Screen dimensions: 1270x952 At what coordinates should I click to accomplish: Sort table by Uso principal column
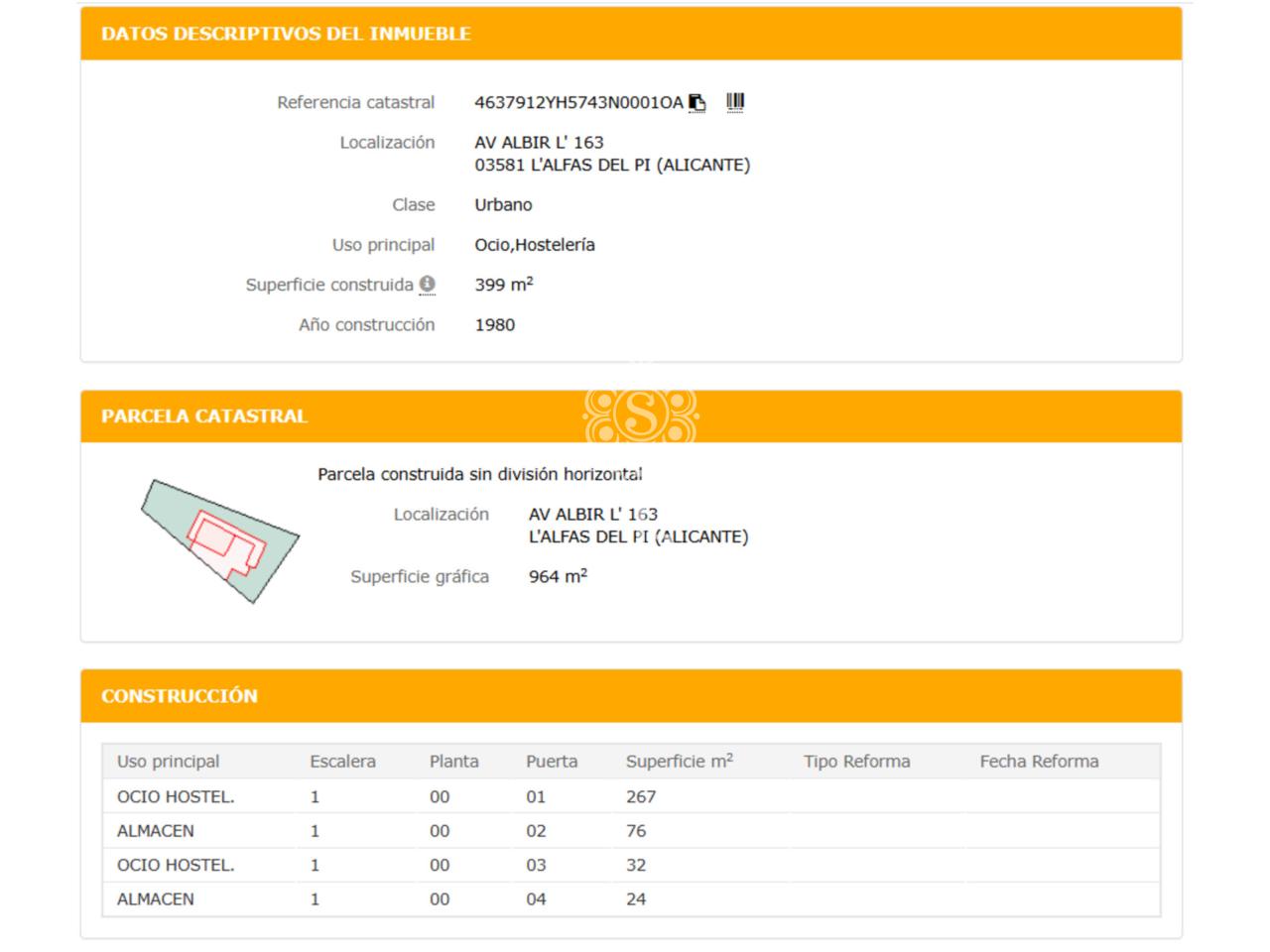(168, 762)
